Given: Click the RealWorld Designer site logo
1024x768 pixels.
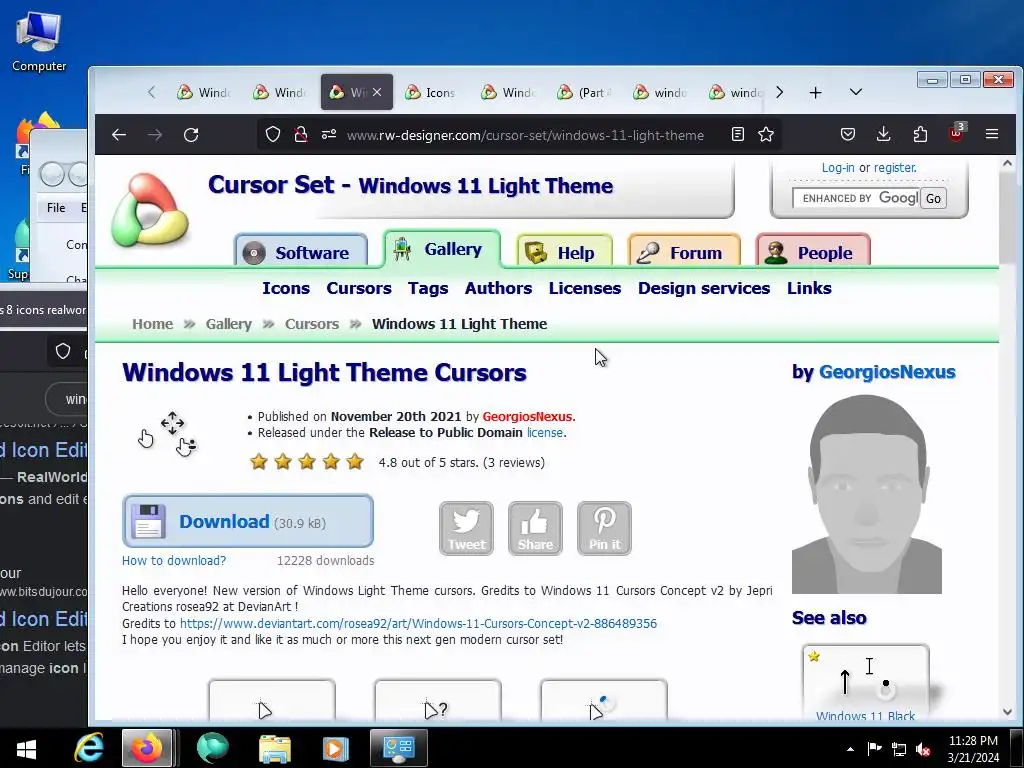Looking at the screenshot, I should click(x=150, y=210).
